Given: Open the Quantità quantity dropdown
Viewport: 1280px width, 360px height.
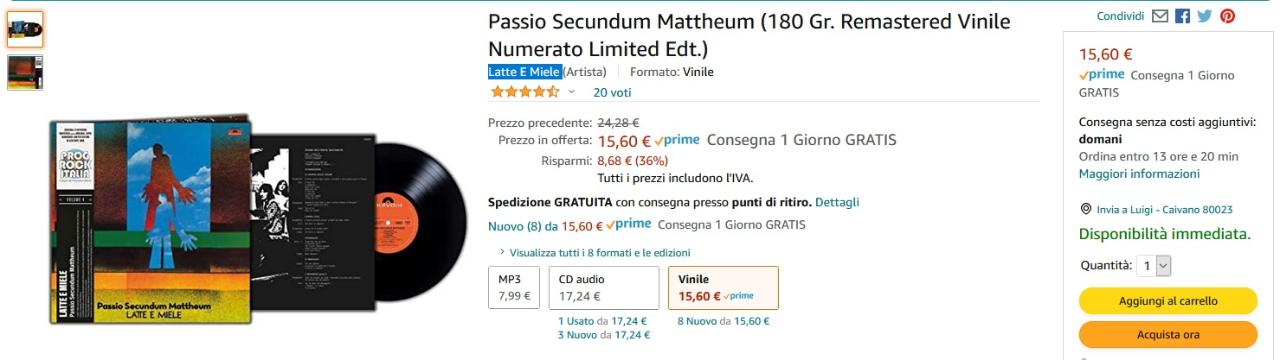Looking at the screenshot, I should [x=1155, y=265].
